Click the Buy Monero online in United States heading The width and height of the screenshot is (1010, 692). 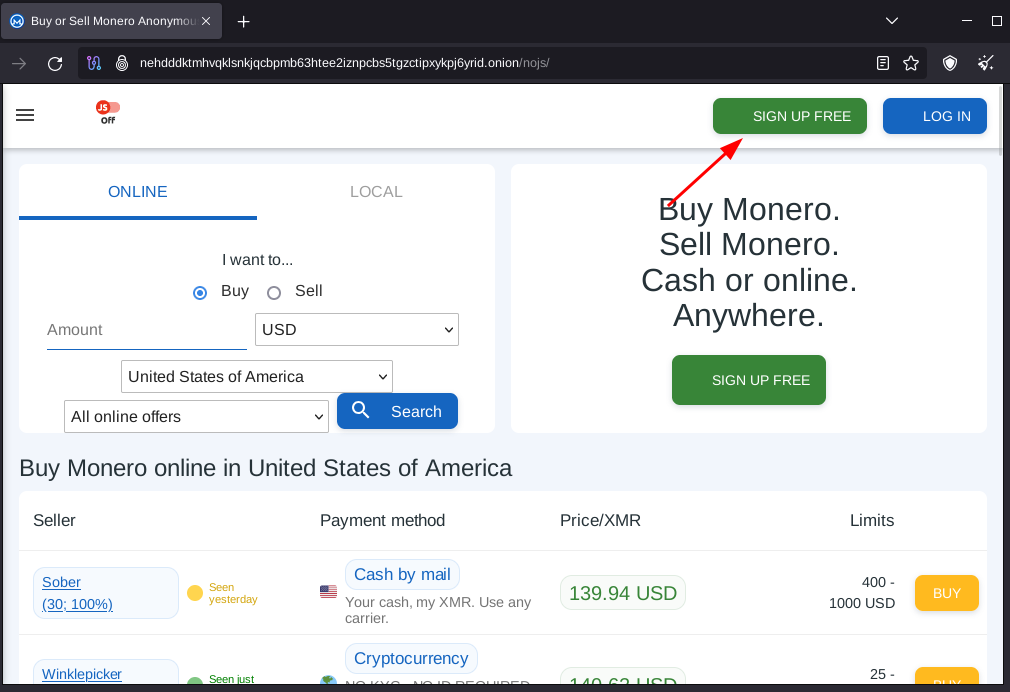pyautogui.click(x=265, y=468)
